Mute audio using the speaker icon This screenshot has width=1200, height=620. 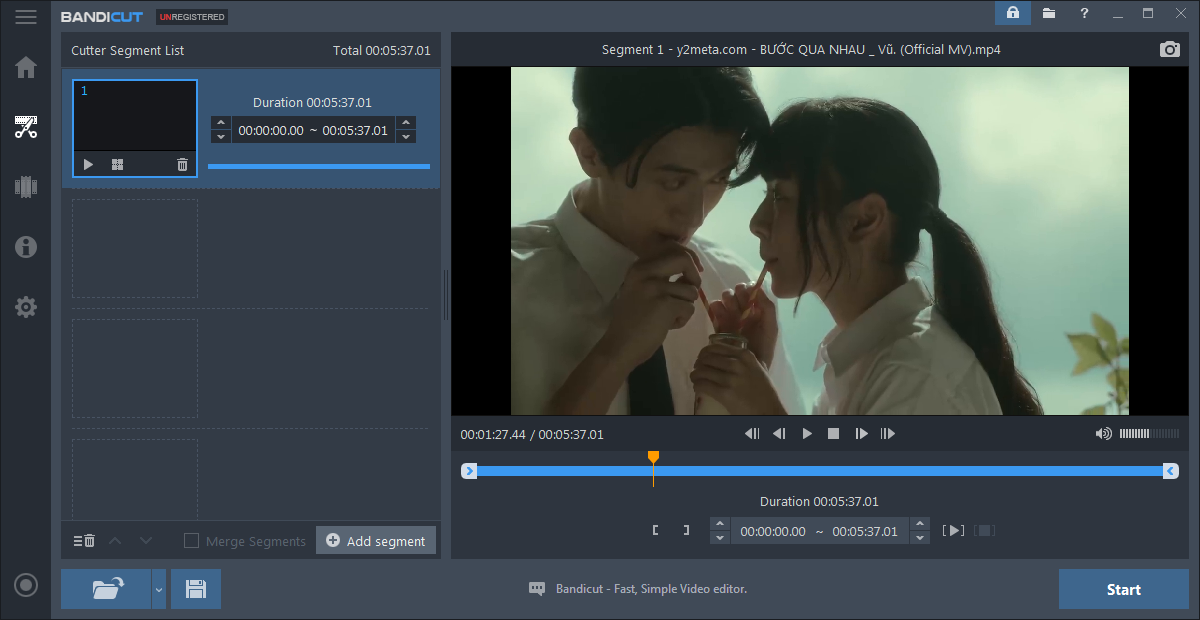click(1103, 434)
